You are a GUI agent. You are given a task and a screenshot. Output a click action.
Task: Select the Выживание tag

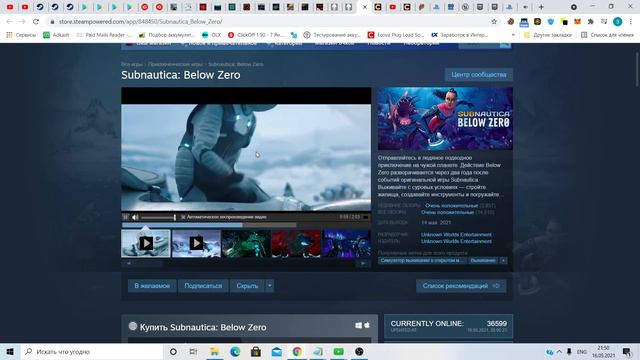pos(483,260)
